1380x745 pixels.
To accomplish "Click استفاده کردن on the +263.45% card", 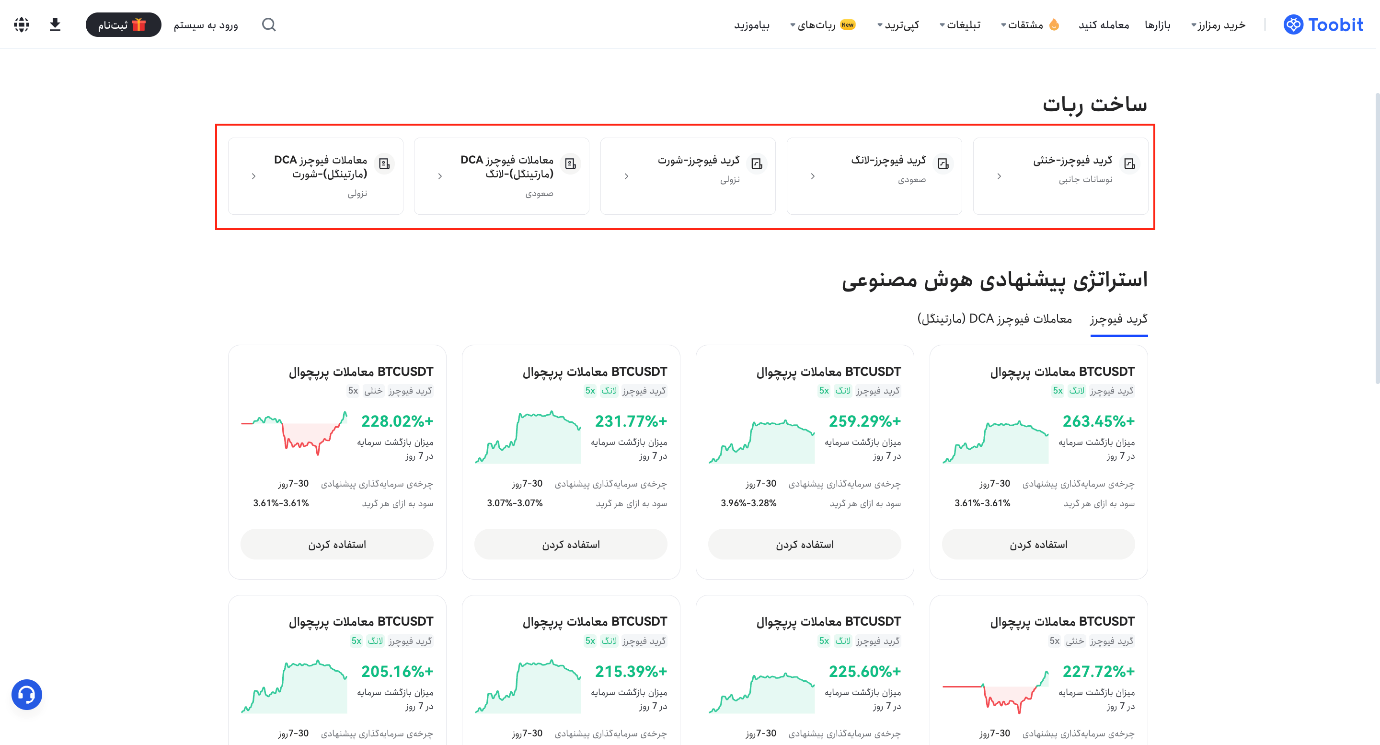I will point(1038,544).
